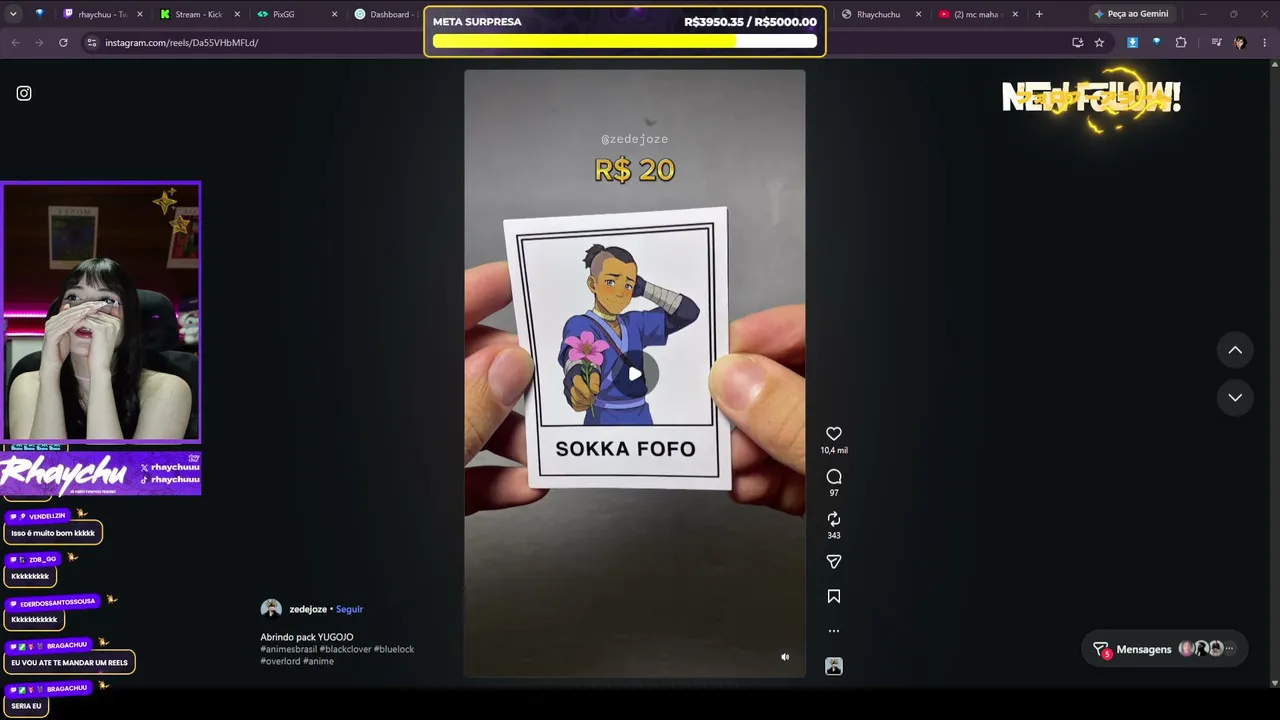1280x720 pixels.
Task: Repost the reel with the repost icon
Action: [x=834, y=519]
